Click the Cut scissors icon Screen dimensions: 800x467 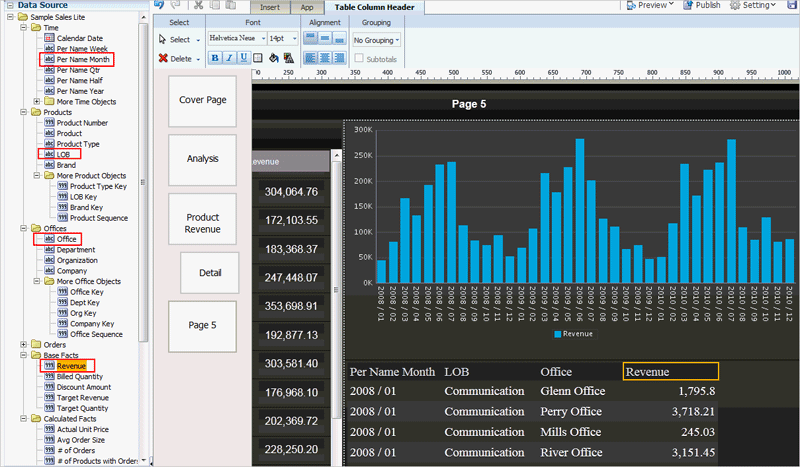(x=199, y=6)
